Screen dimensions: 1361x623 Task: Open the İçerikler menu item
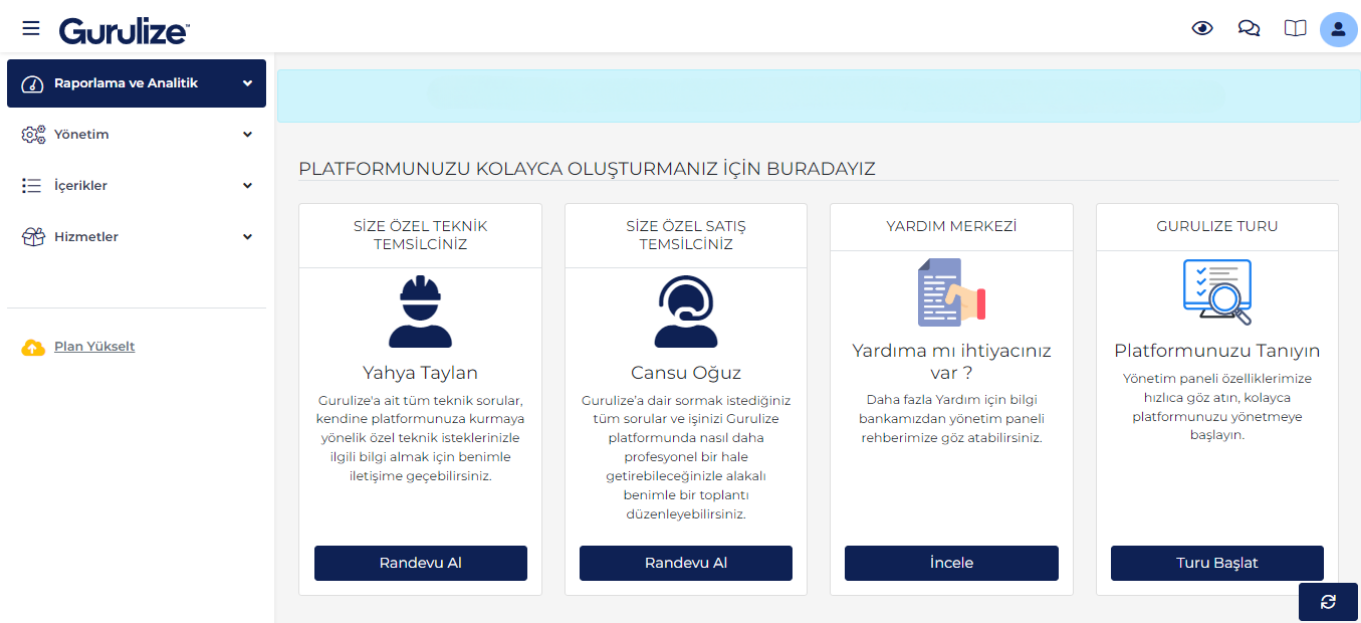coord(136,186)
